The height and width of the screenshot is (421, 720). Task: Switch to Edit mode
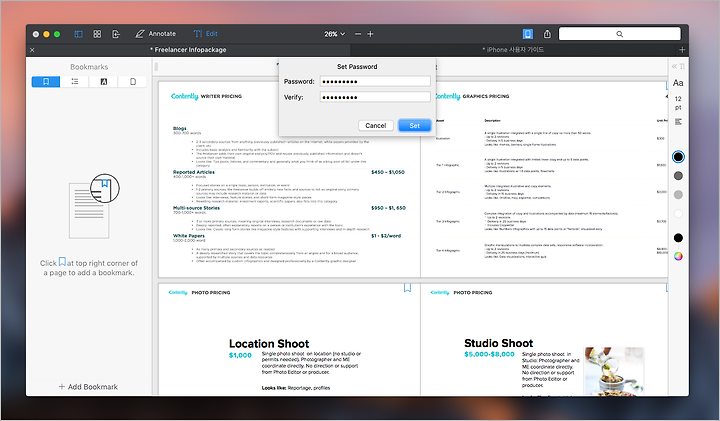pyautogui.click(x=205, y=34)
